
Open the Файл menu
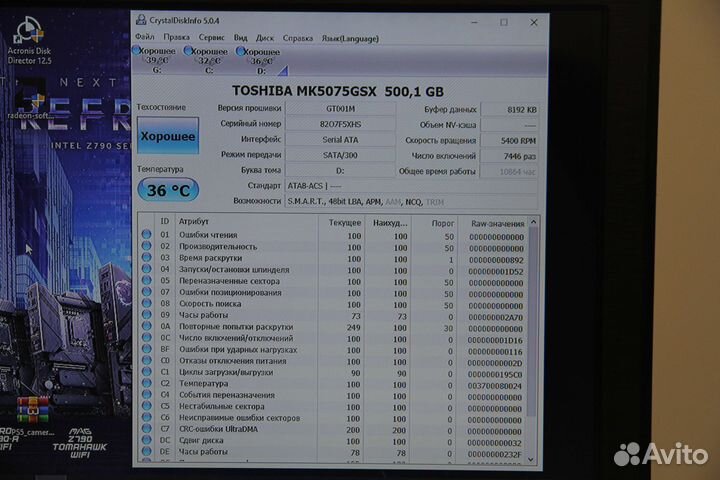(145, 36)
